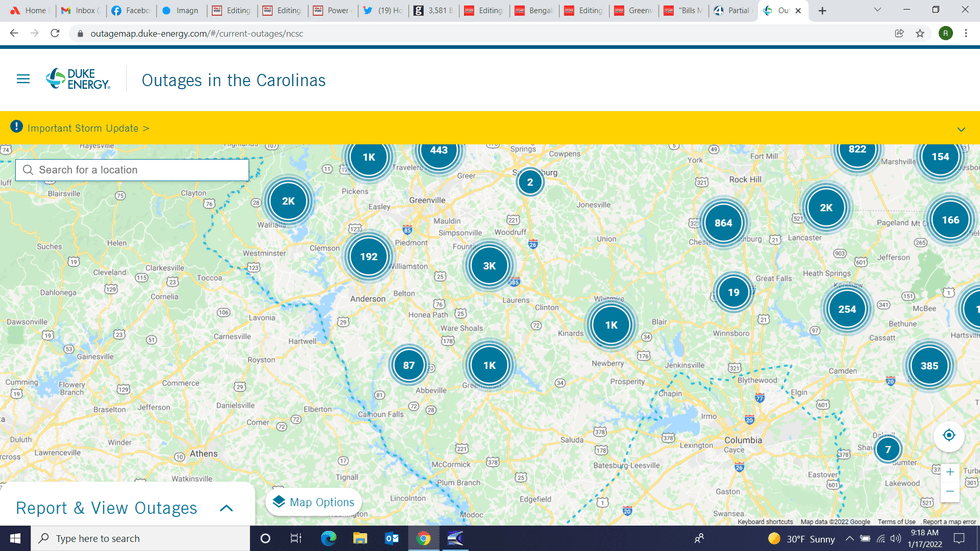
Task: Click the Search for a location field
Action: tap(132, 170)
